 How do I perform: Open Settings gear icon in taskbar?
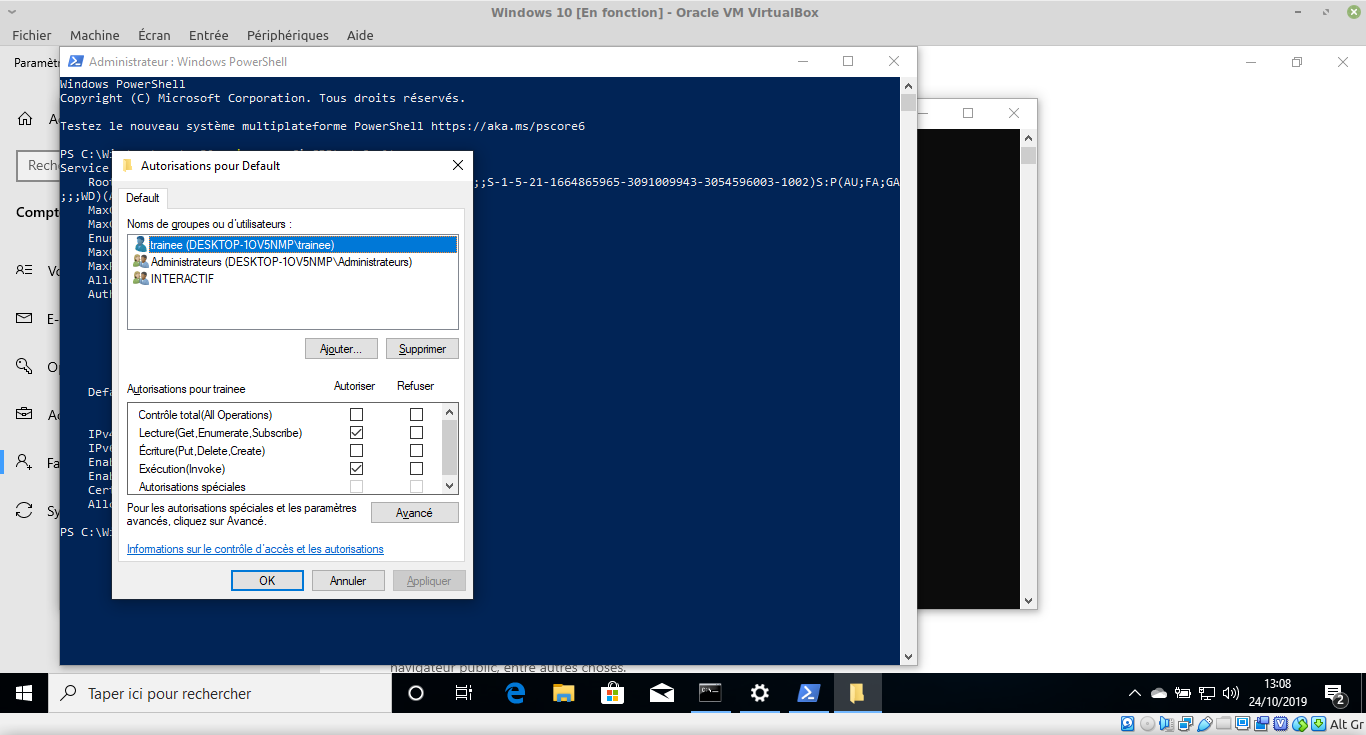pos(759,693)
